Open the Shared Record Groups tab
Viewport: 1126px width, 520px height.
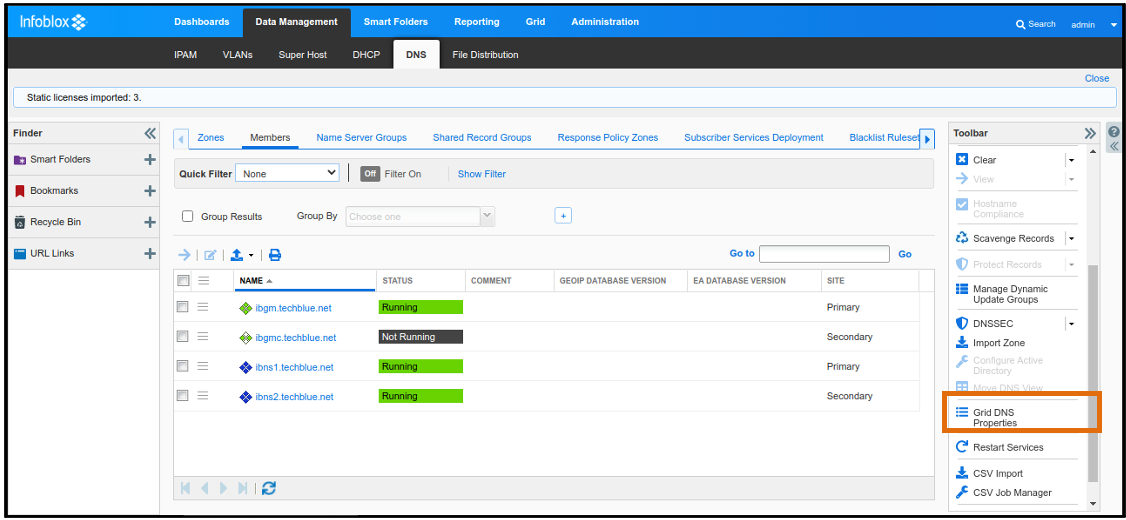click(482, 137)
